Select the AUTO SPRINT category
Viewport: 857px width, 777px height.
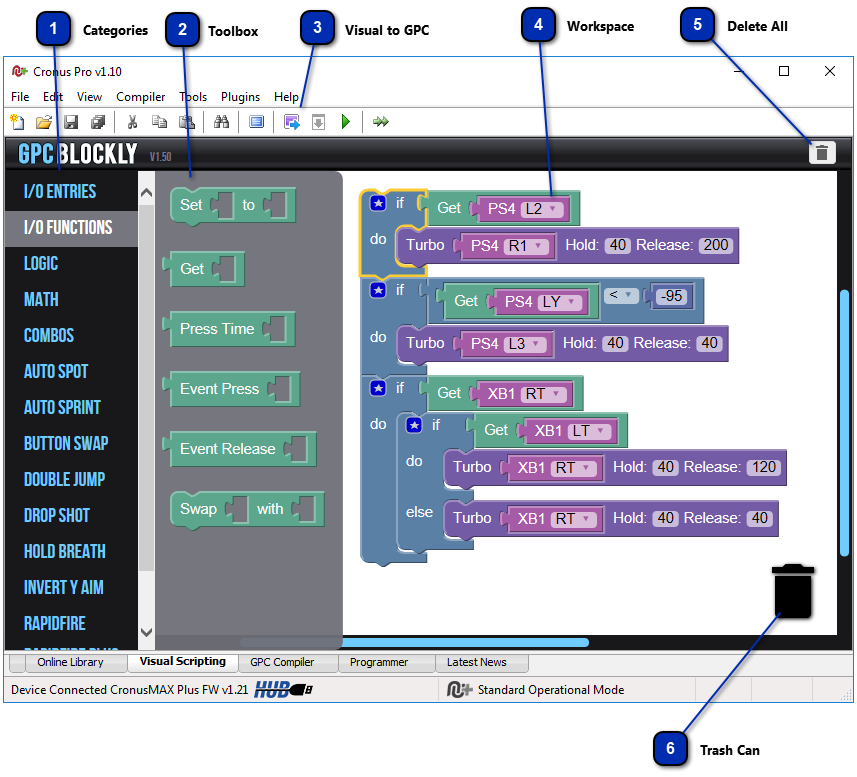click(x=71, y=408)
